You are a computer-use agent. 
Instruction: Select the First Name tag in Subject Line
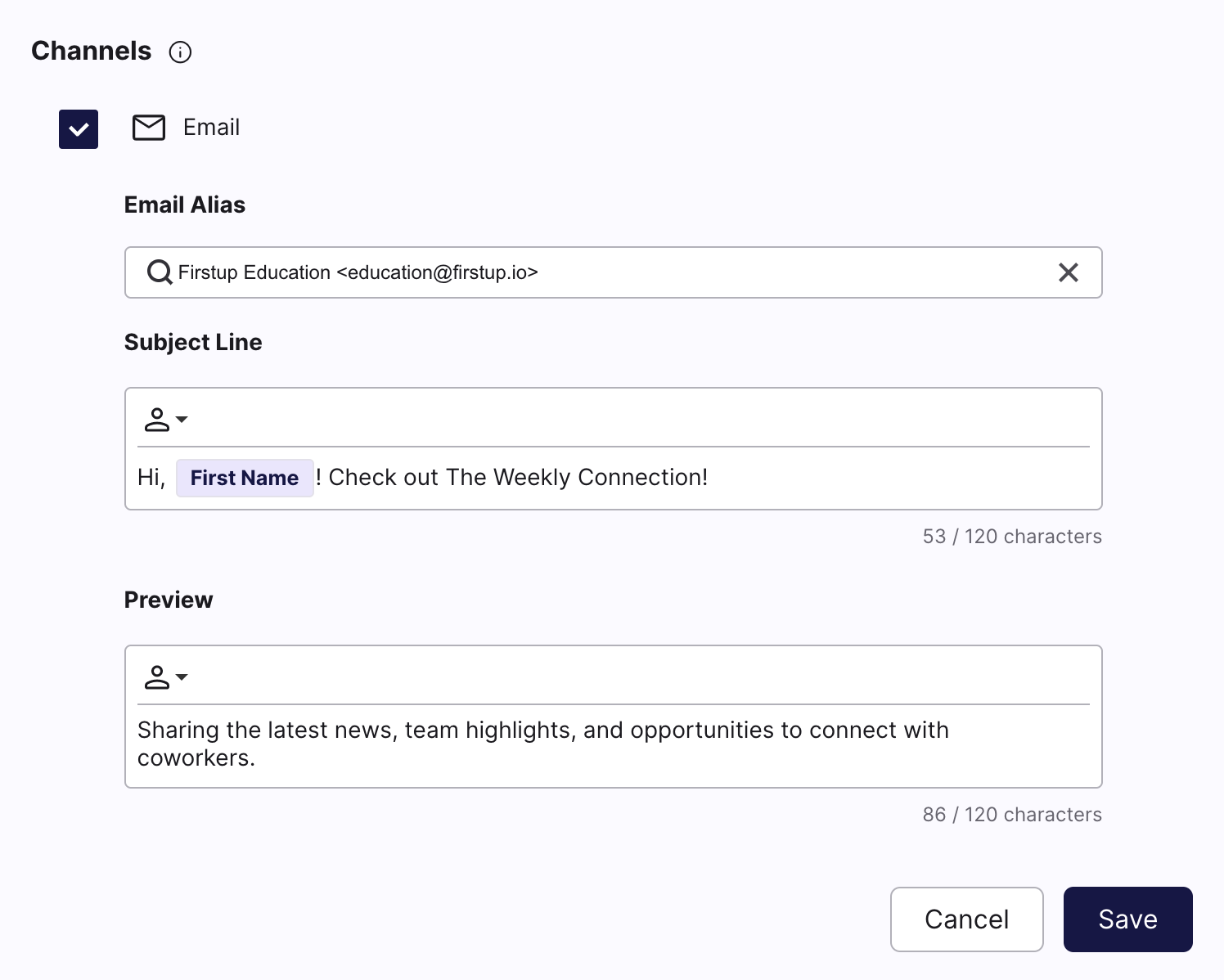[245, 478]
